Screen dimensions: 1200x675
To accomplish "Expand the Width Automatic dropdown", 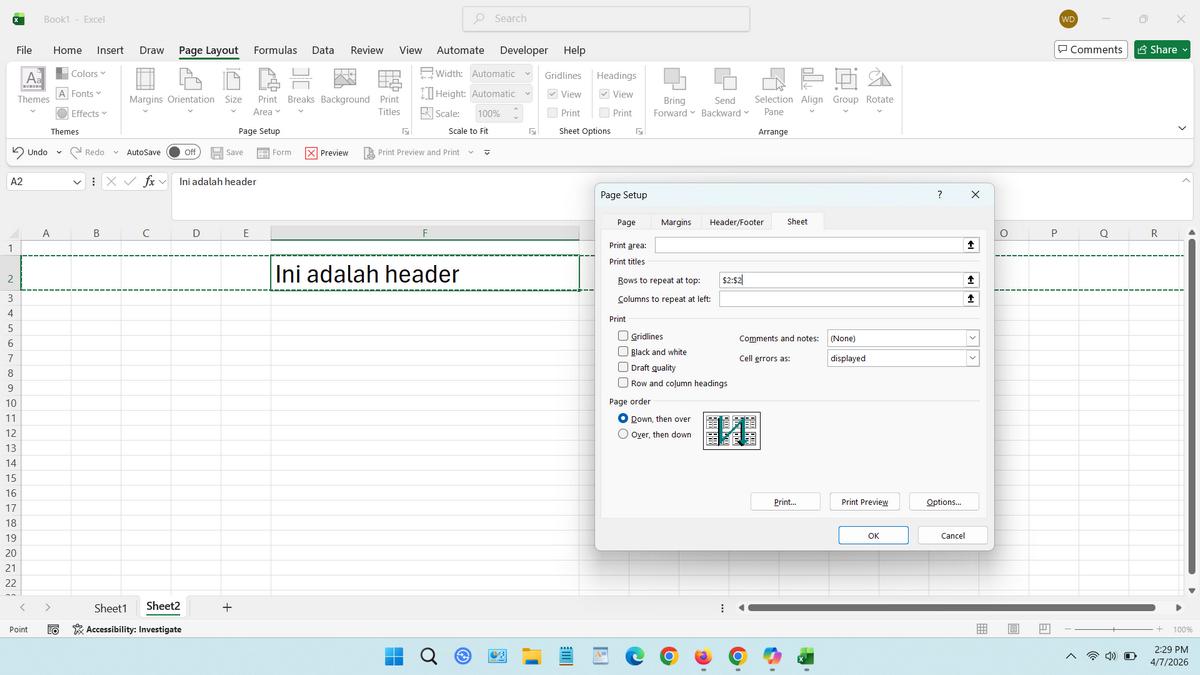I will [x=527, y=74].
